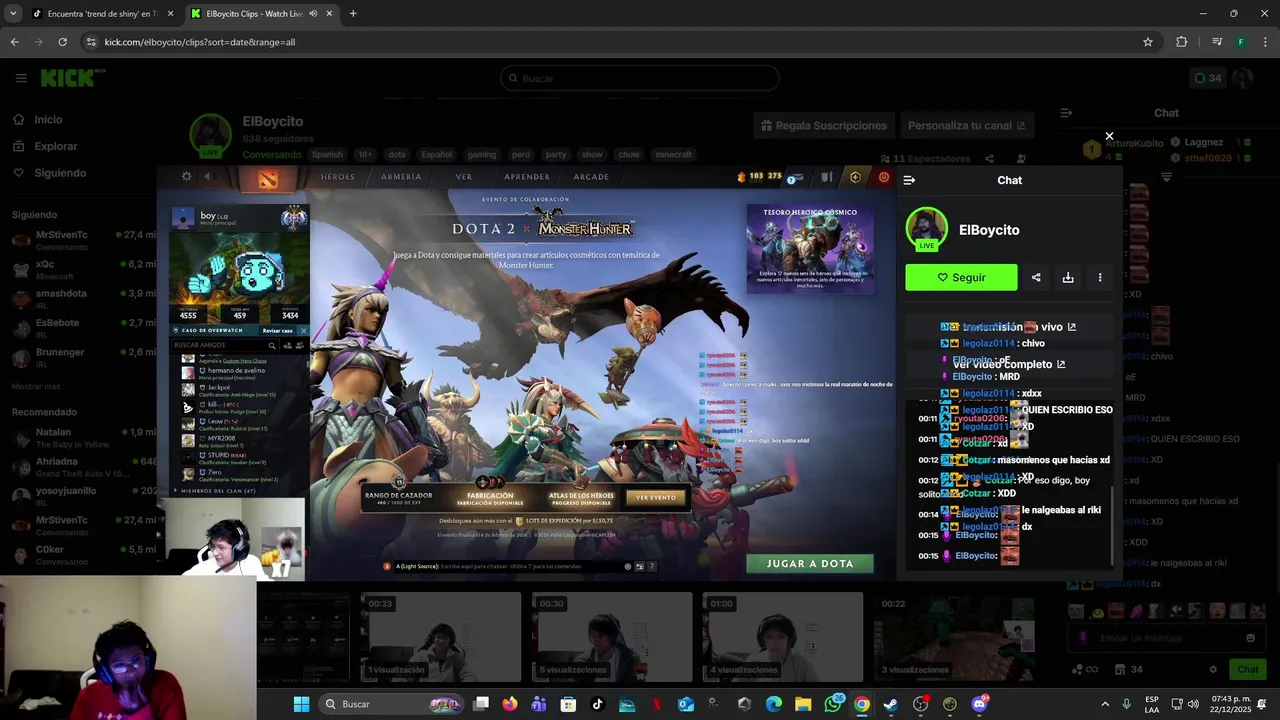Open clip thumbnail with 01:00 duration

click(x=783, y=637)
